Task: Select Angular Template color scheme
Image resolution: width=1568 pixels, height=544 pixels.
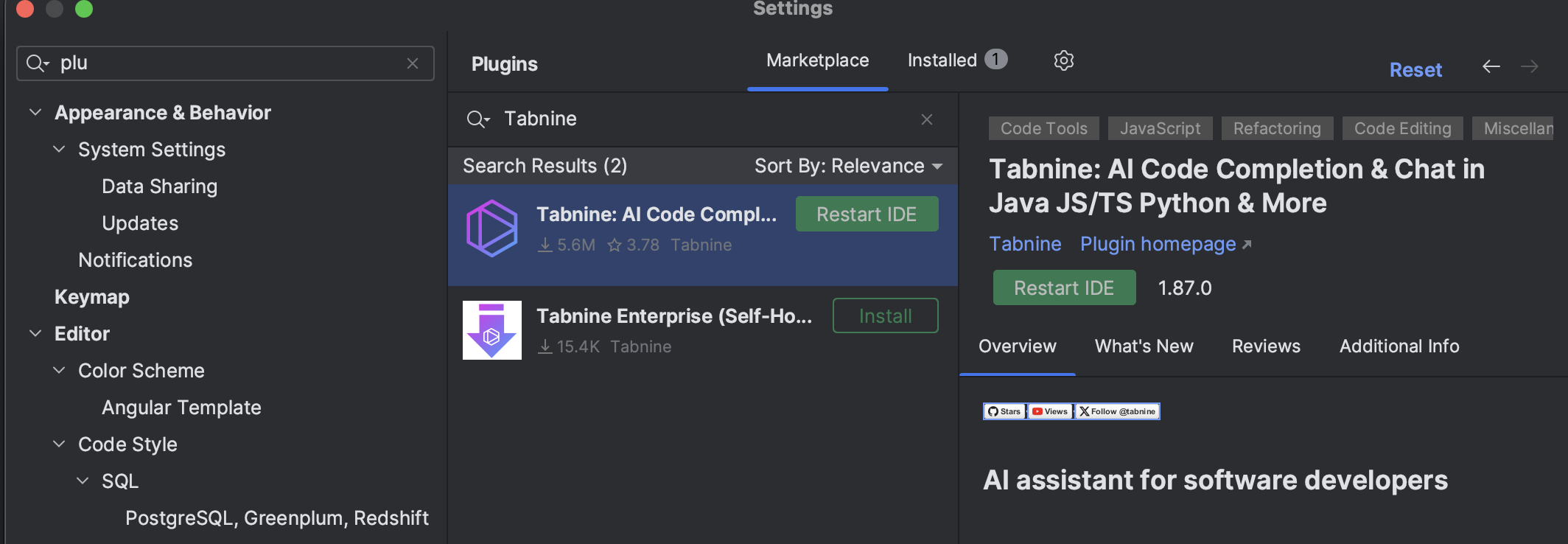Action: click(181, 408)
